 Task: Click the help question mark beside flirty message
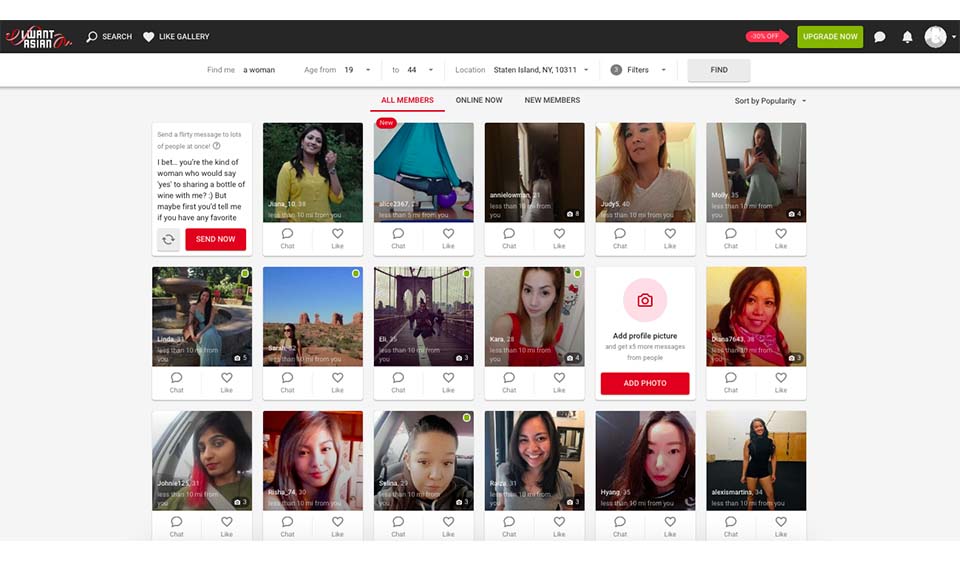217,146
